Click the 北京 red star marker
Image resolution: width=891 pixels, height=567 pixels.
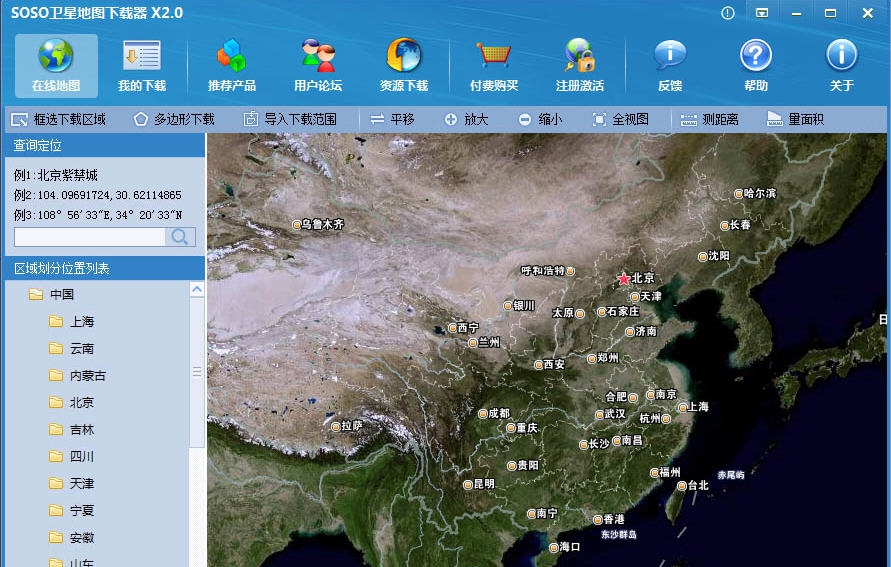point(623,279)
